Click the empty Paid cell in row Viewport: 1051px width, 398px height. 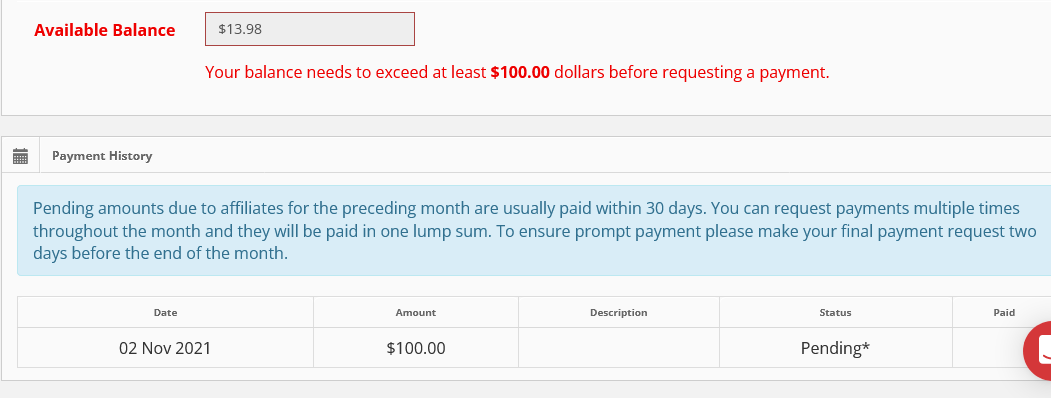[987, 348]
